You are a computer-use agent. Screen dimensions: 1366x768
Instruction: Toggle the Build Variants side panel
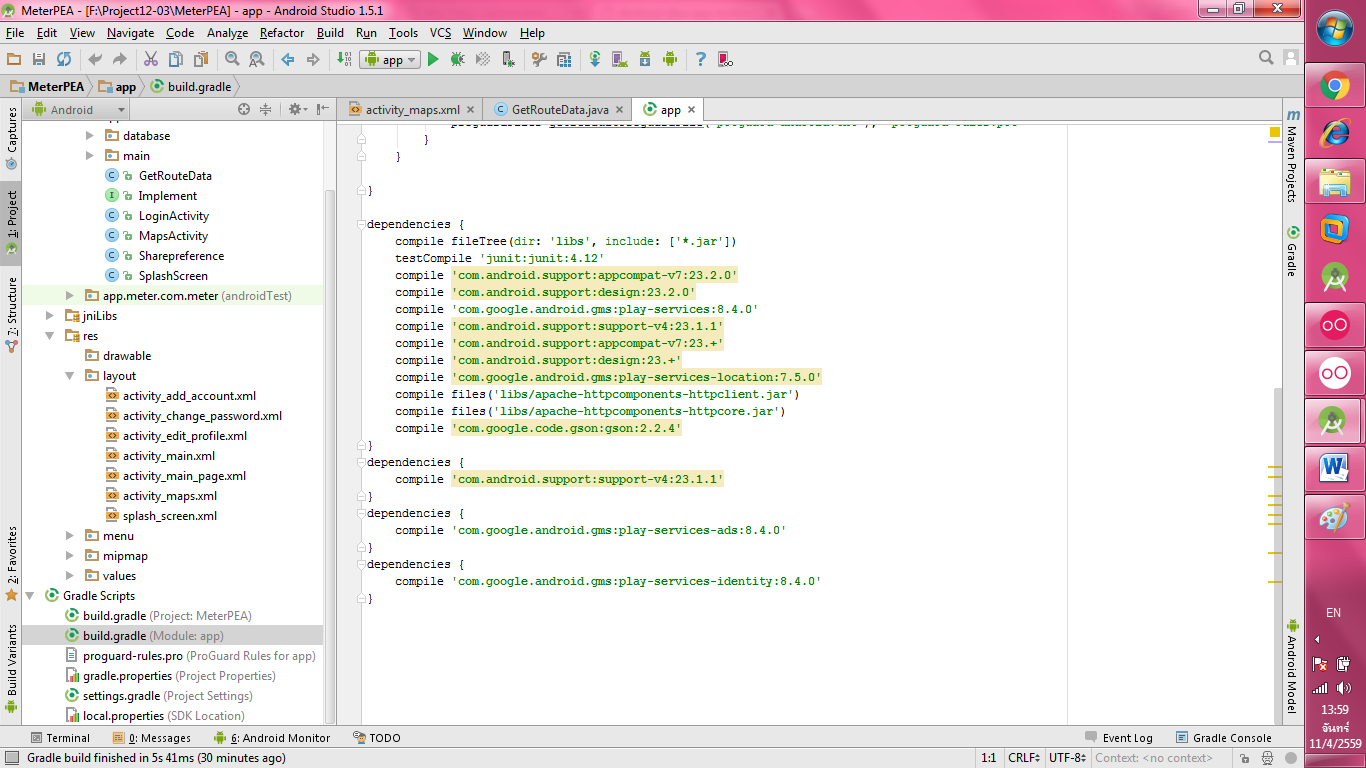11,667
